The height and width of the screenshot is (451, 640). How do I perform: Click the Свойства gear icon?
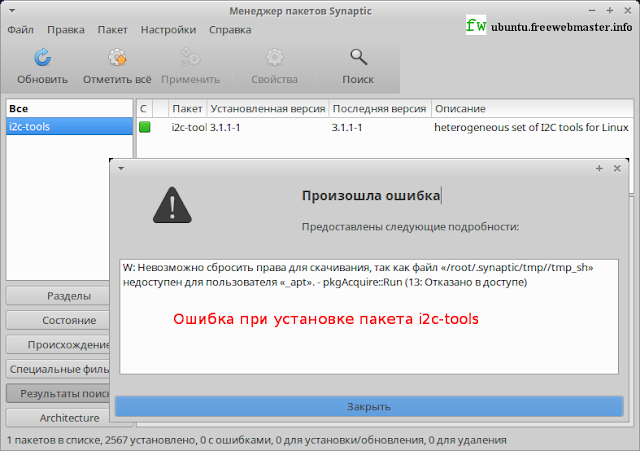tap(274, 57)
